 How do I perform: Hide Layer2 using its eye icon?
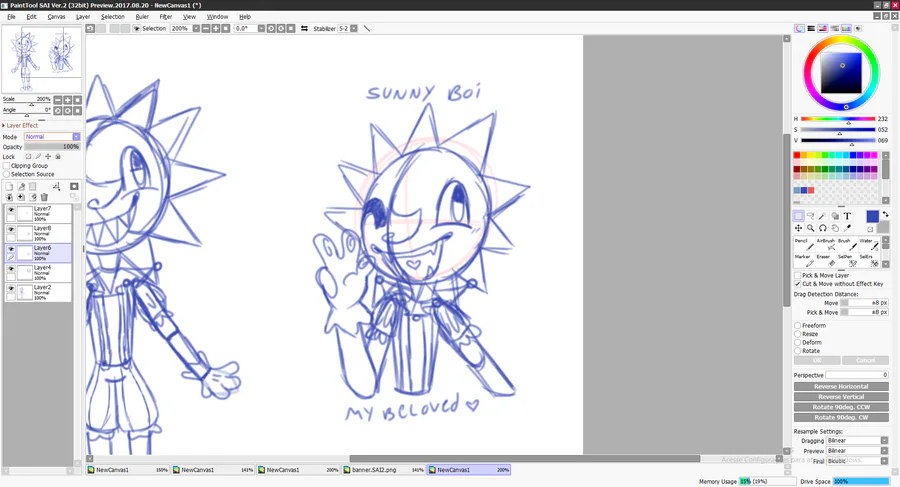point(11,288)
